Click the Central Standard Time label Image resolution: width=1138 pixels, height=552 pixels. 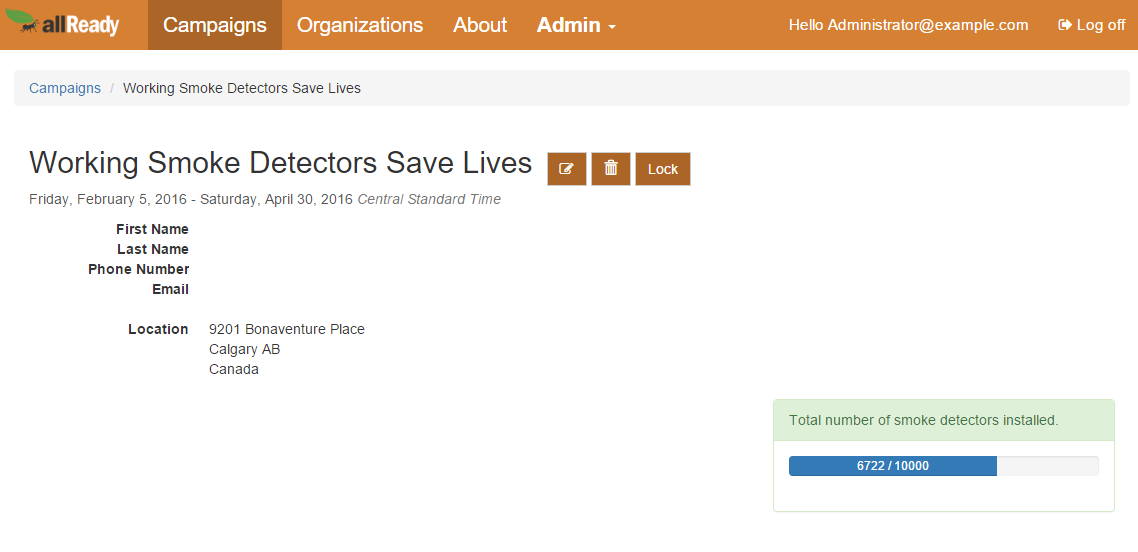(429, 199)
